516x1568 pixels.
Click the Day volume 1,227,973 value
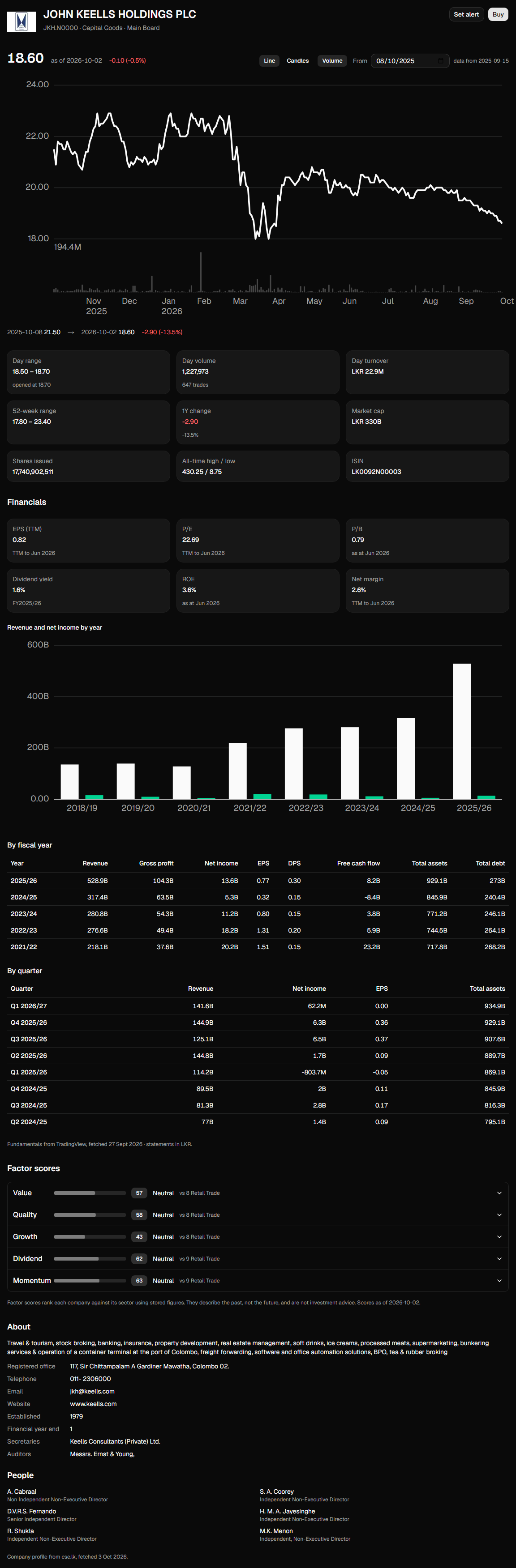196,372
